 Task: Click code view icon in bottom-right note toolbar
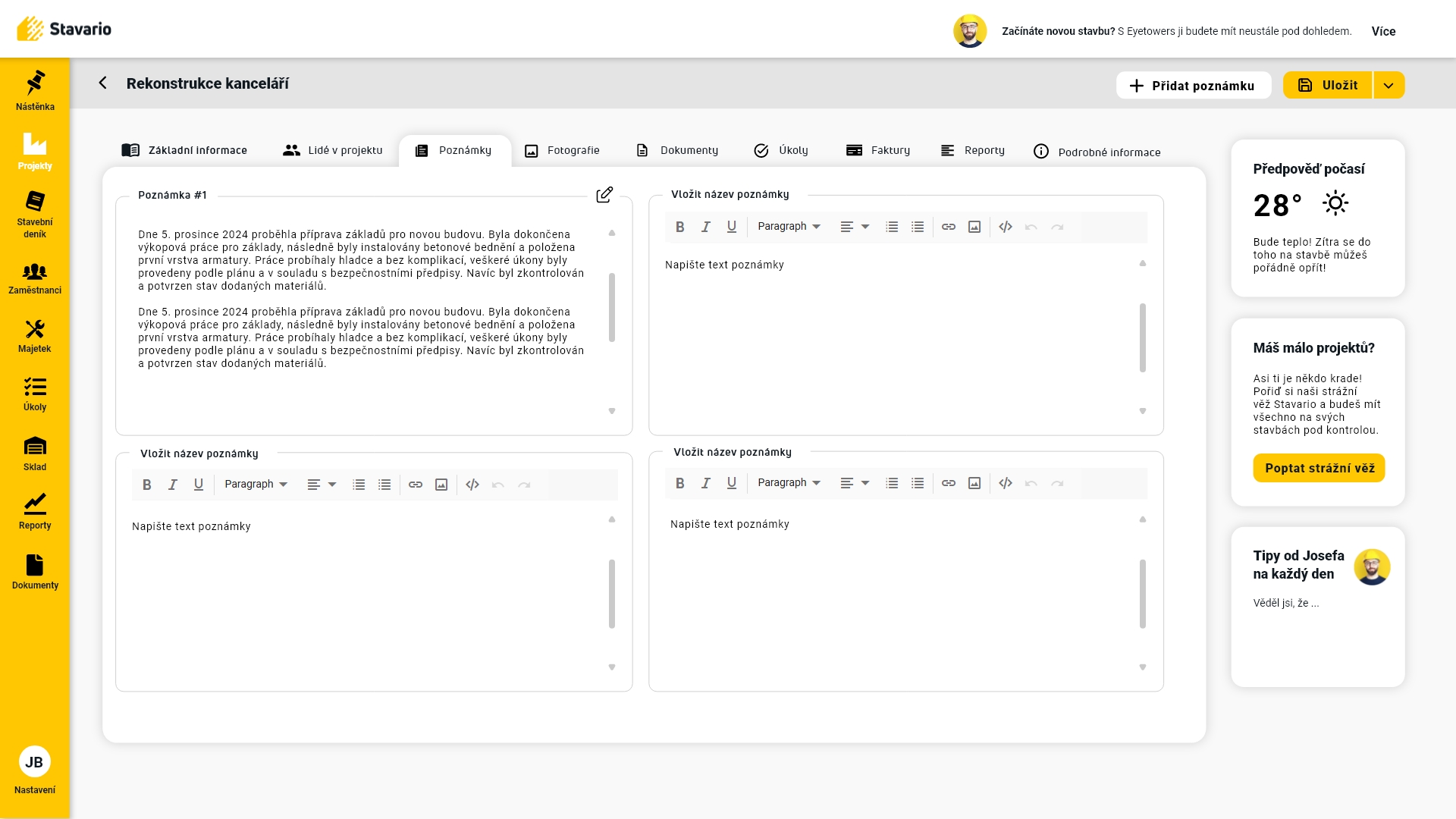pos(1006,483)
